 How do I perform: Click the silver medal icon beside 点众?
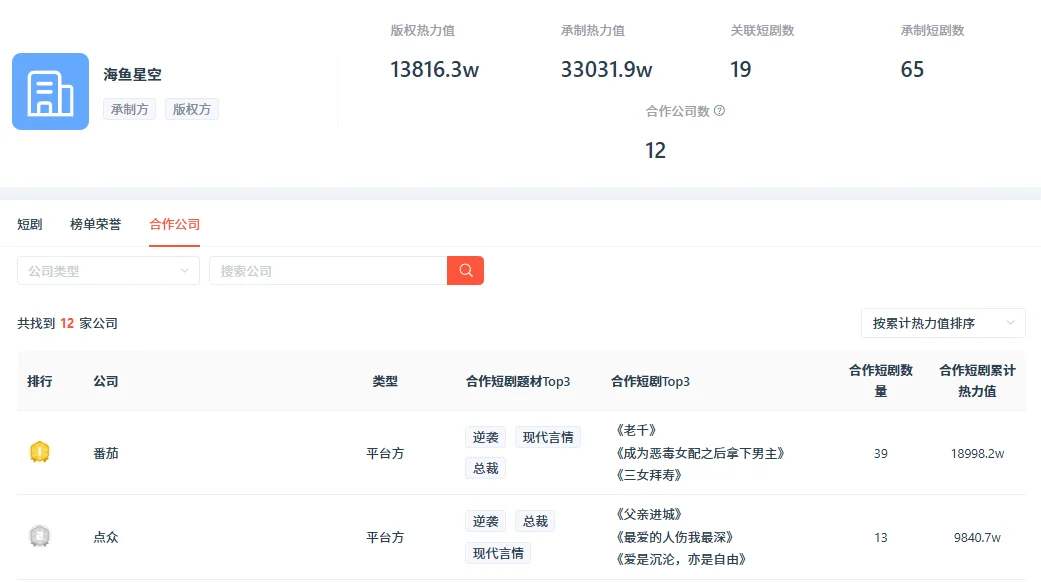[40, 536]
